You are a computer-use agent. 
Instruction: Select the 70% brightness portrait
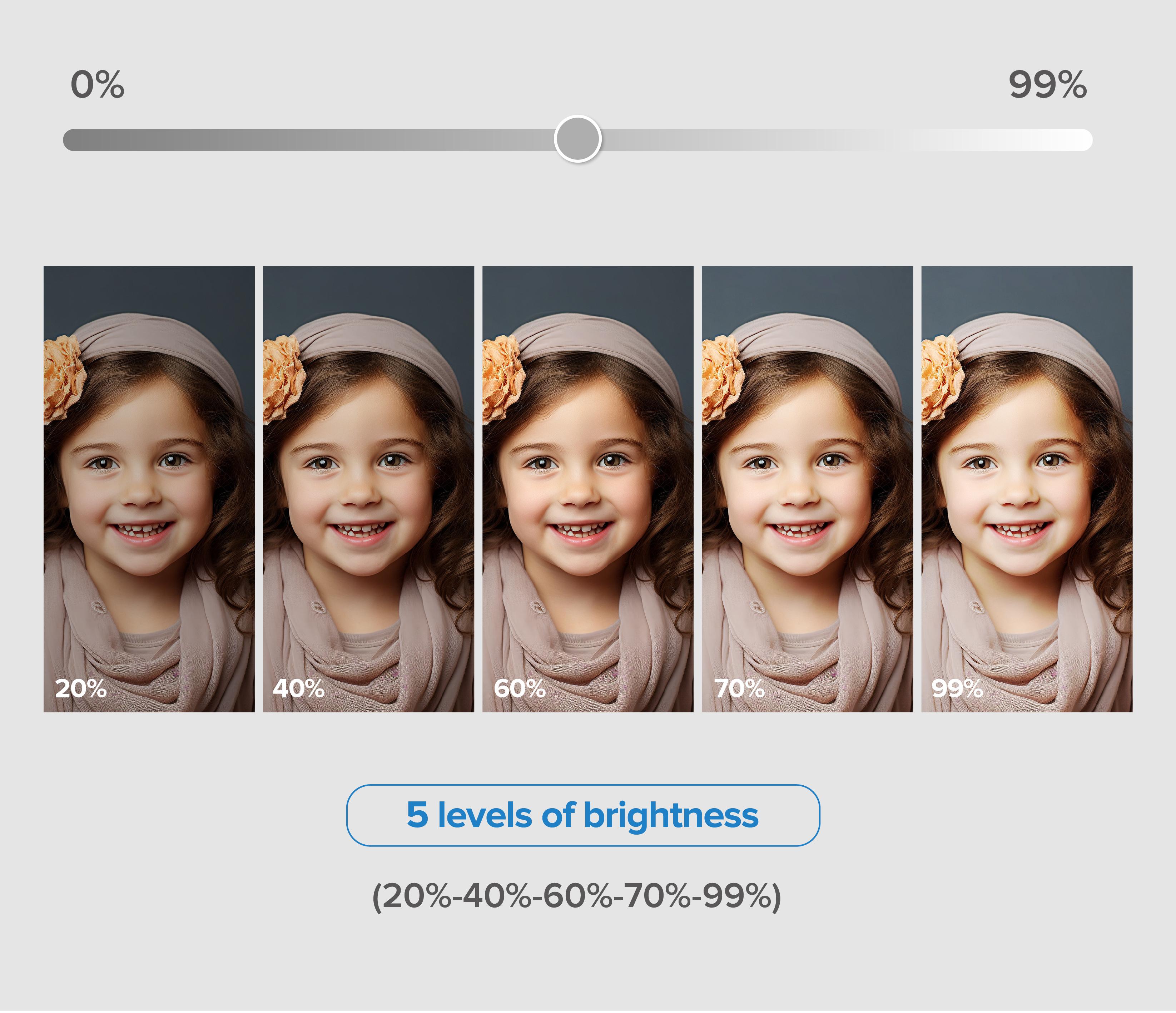click(807, 489)
